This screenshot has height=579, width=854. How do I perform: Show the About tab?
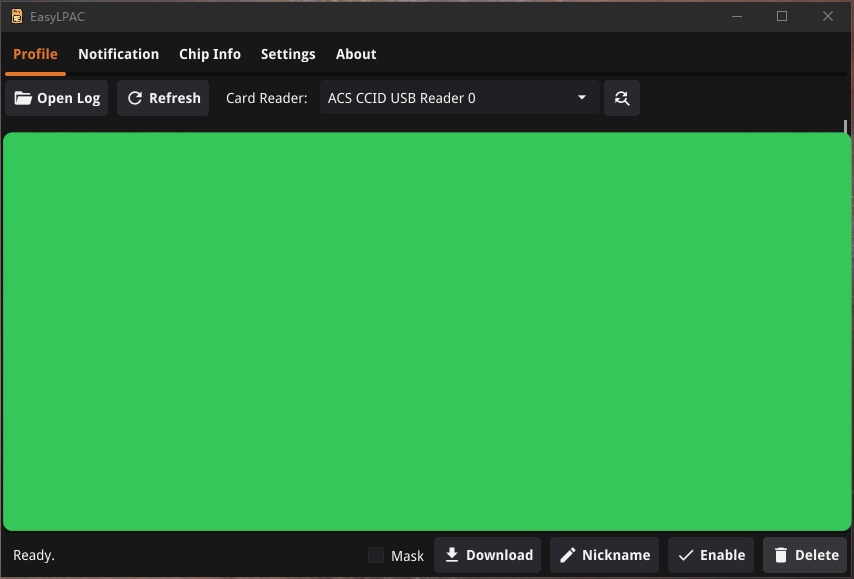[356, 54]
